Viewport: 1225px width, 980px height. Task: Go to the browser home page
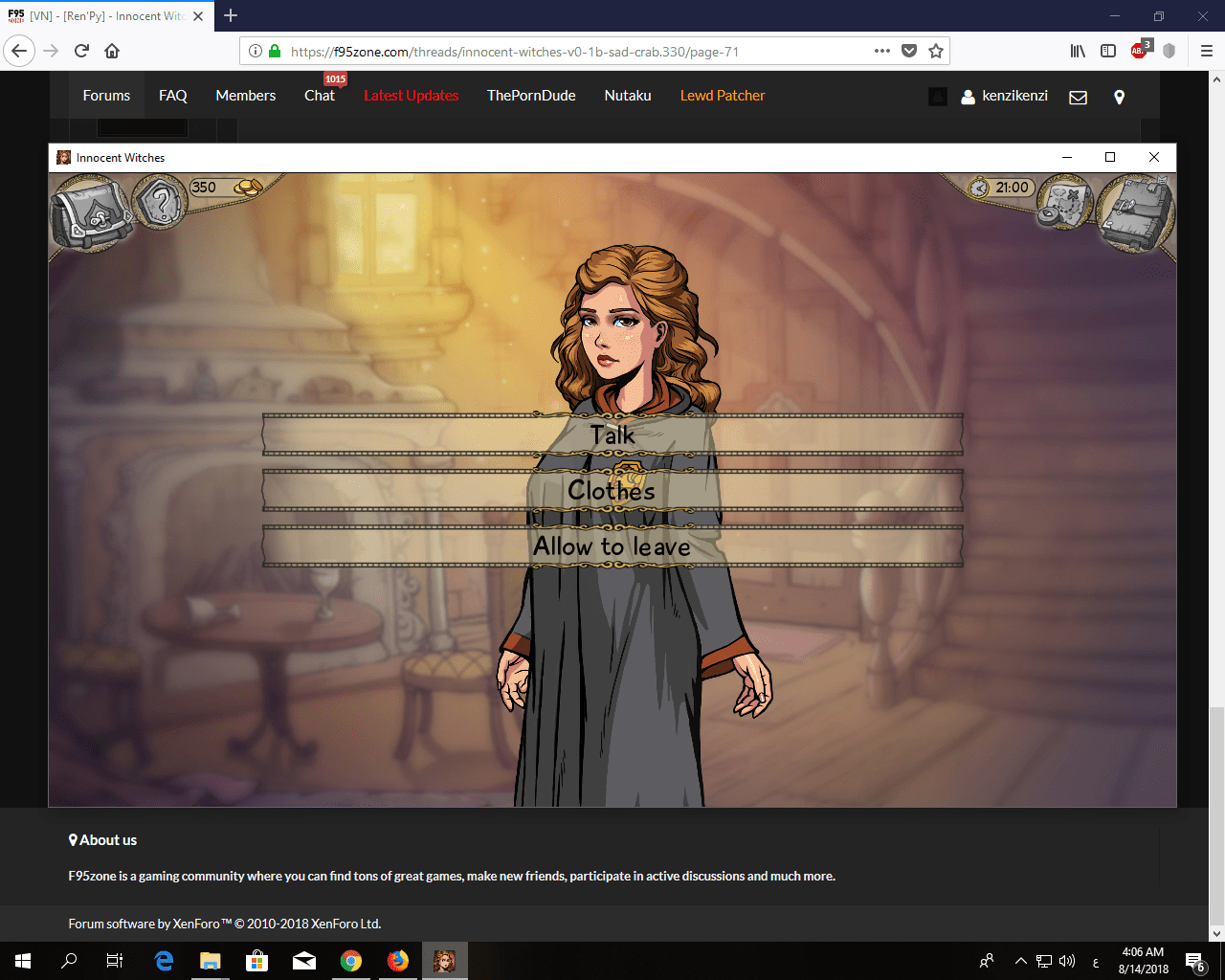pos(112,51)
